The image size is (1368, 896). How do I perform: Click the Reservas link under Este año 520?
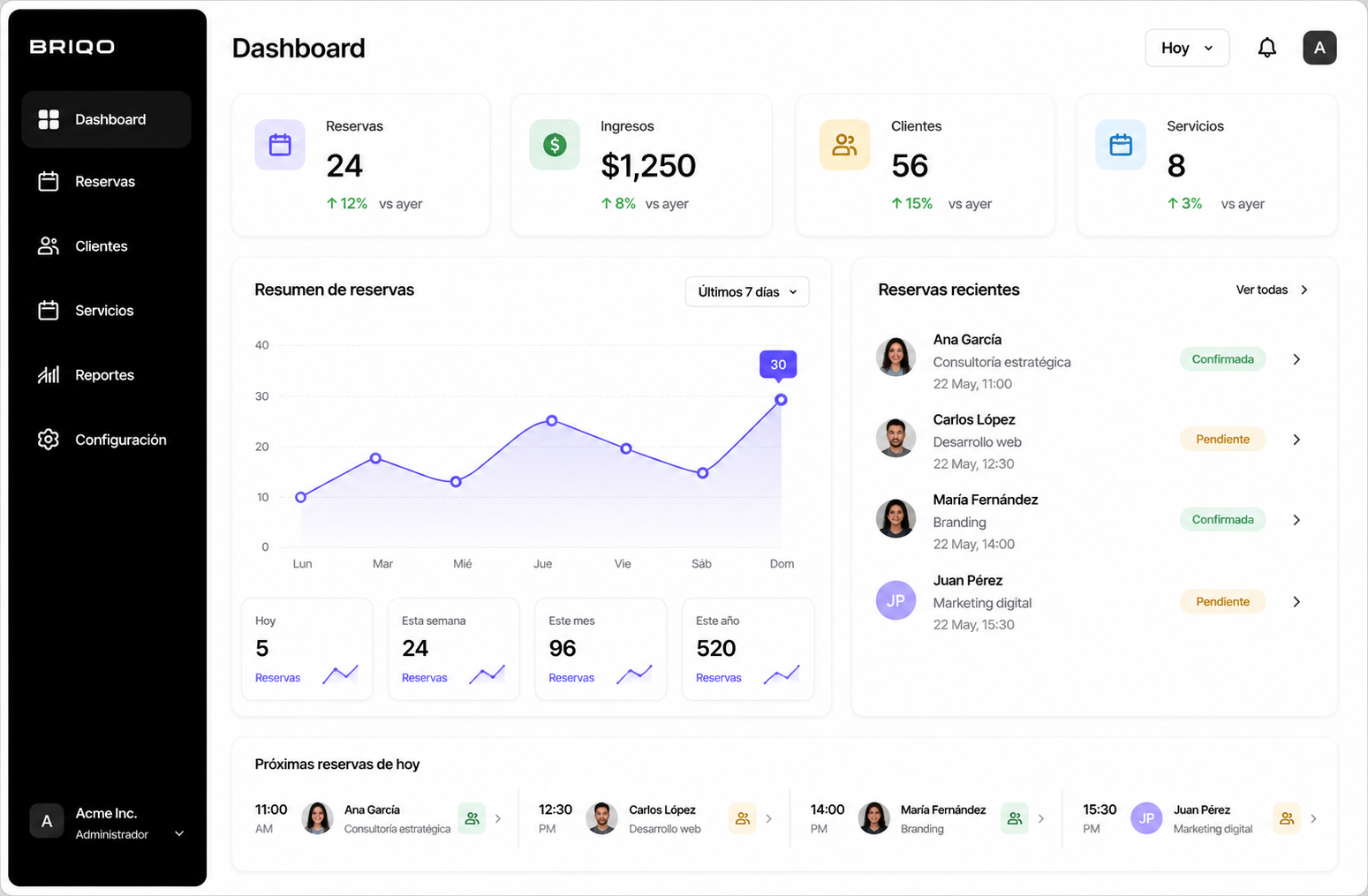click(719, 678)
